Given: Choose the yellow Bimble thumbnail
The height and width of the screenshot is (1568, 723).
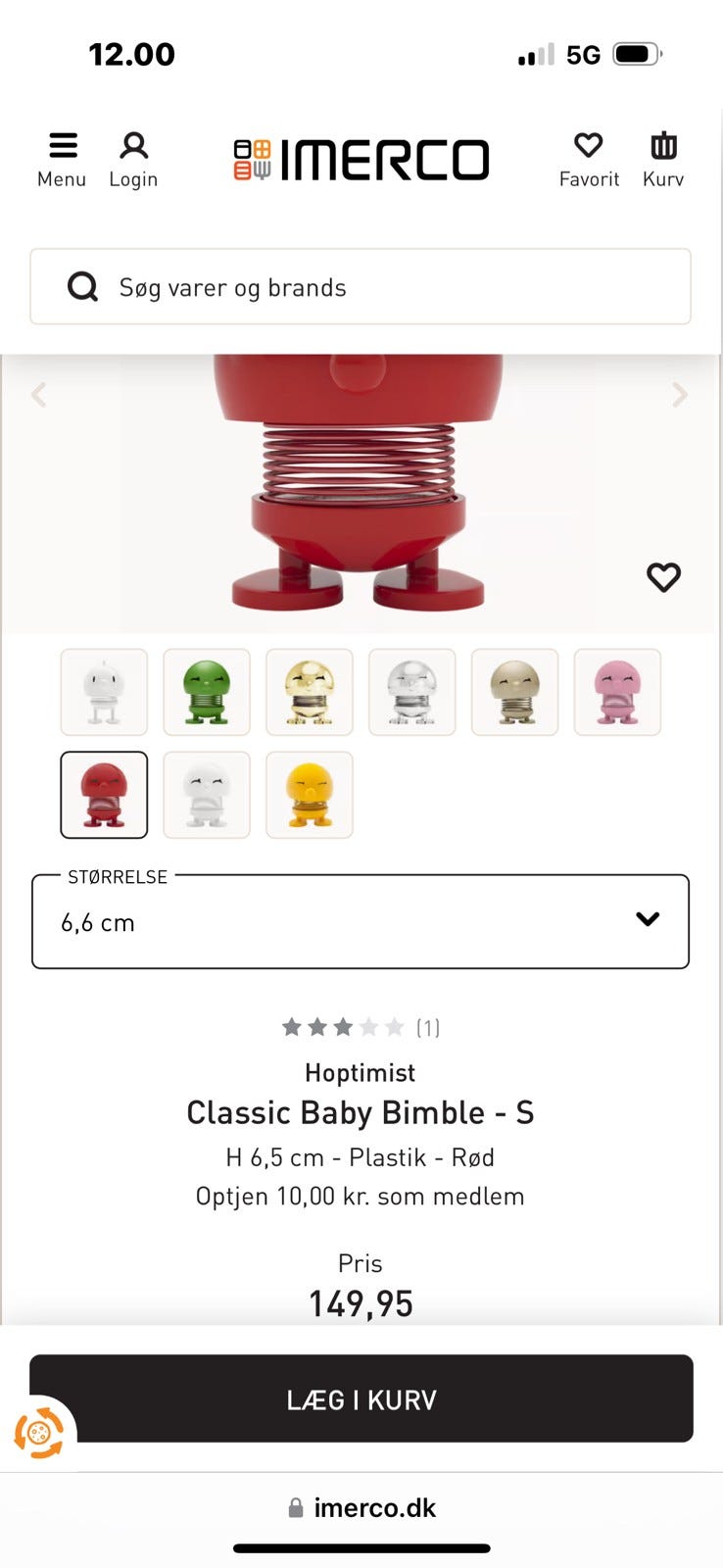Looking at the screenshot, I should [310, 795].
